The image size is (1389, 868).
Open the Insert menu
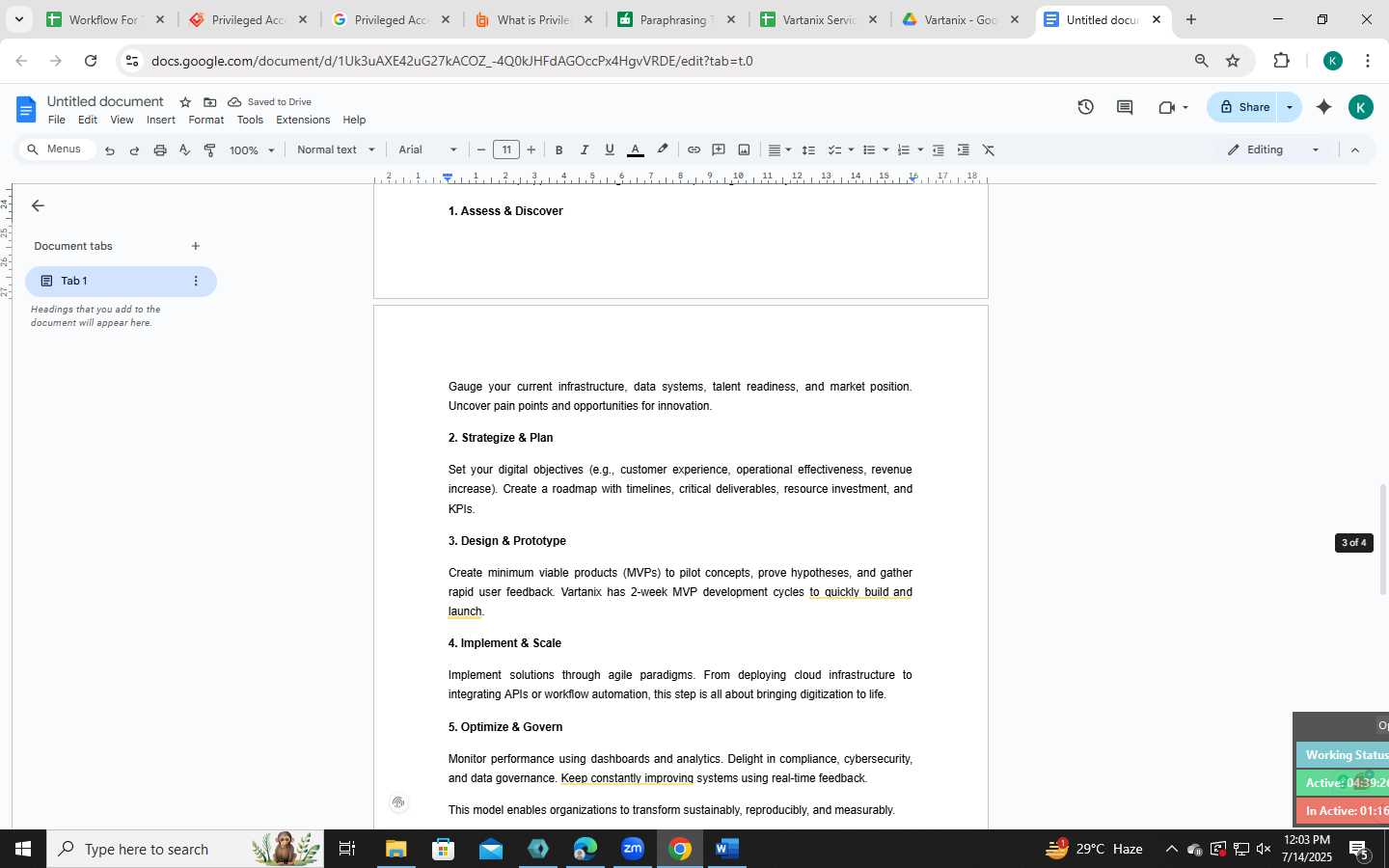coord(161,121)
